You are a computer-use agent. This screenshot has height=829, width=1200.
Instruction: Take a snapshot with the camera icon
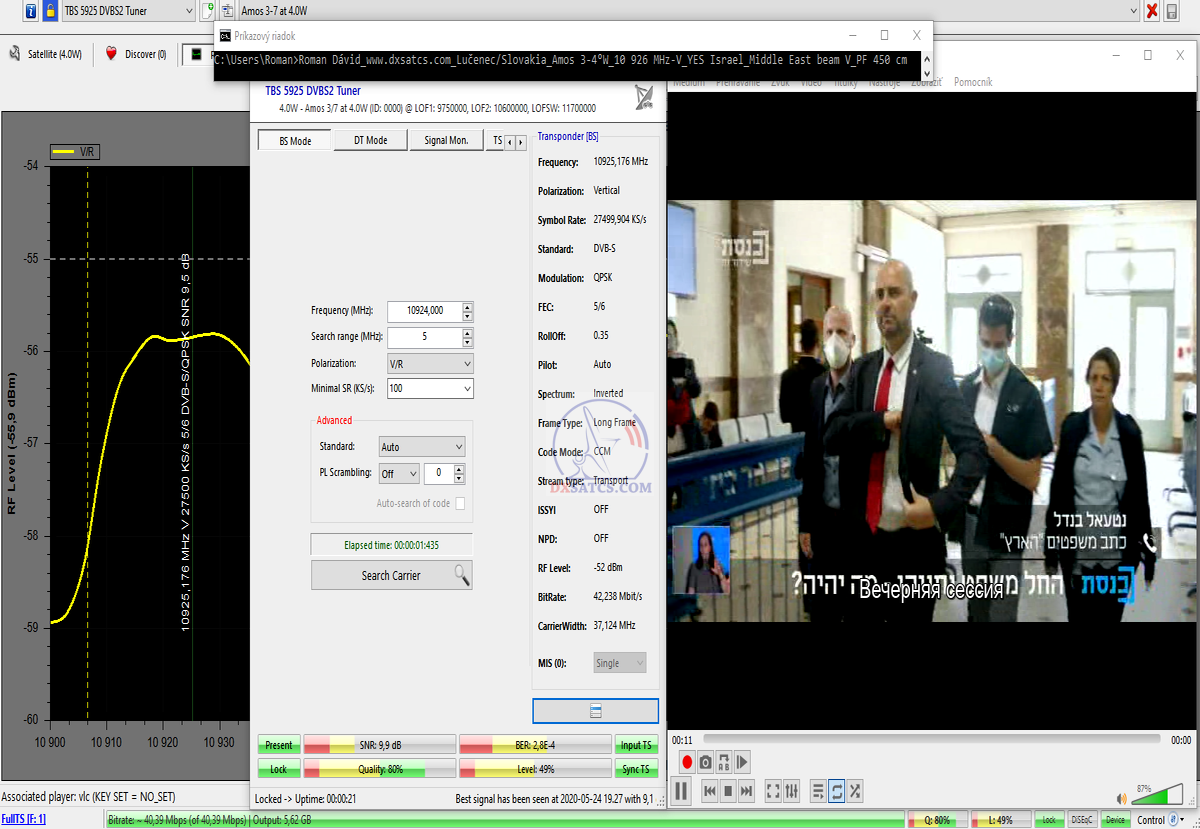705,762
